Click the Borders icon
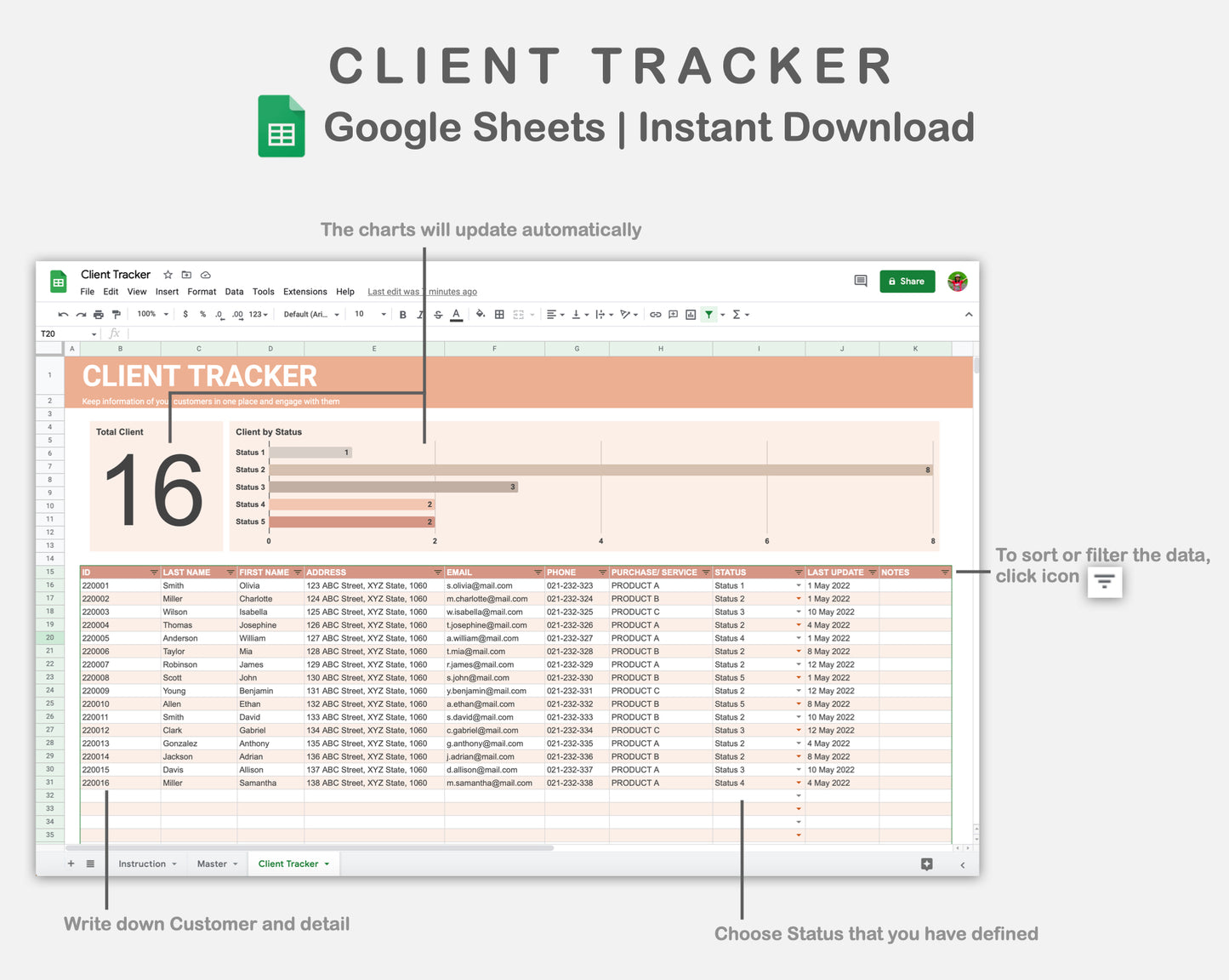This screenshot has height=980, width=1229. pos(498,314)
